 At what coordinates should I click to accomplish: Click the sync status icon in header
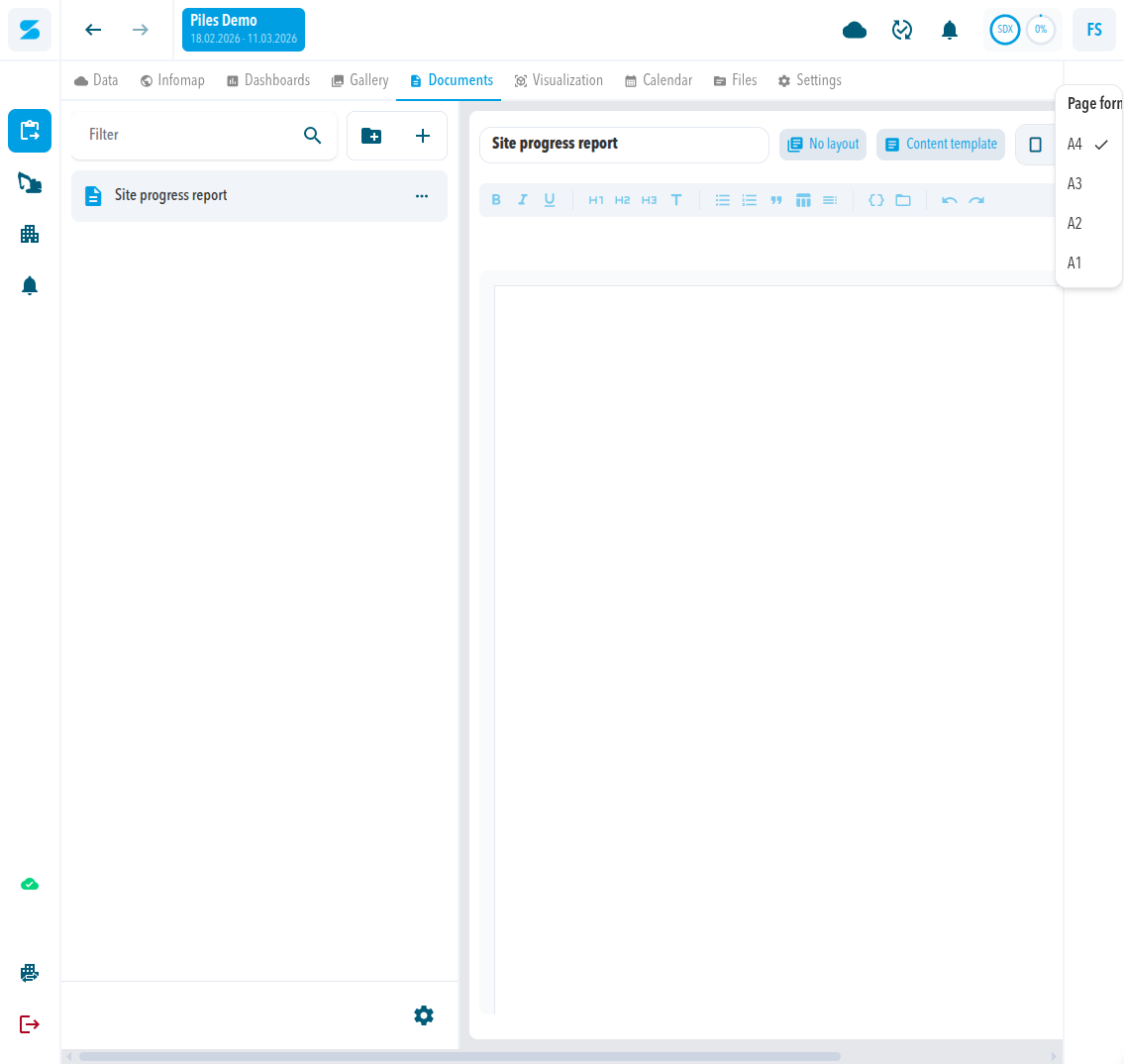[x=902, y=30]
